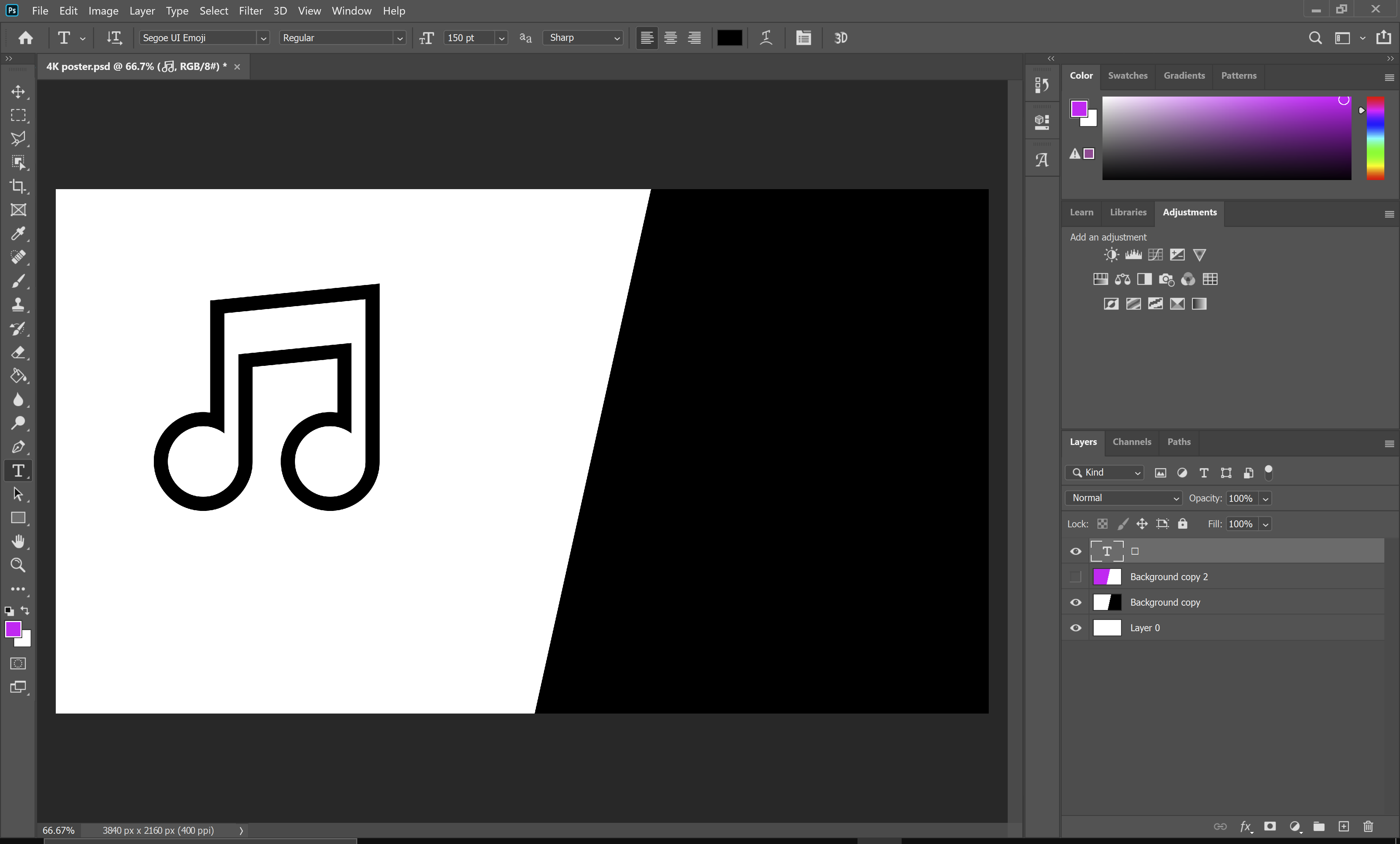Select the Zoom tool
Image resolution: width=1400 pixels, height=844 pixels.
[x=18, y=565]
